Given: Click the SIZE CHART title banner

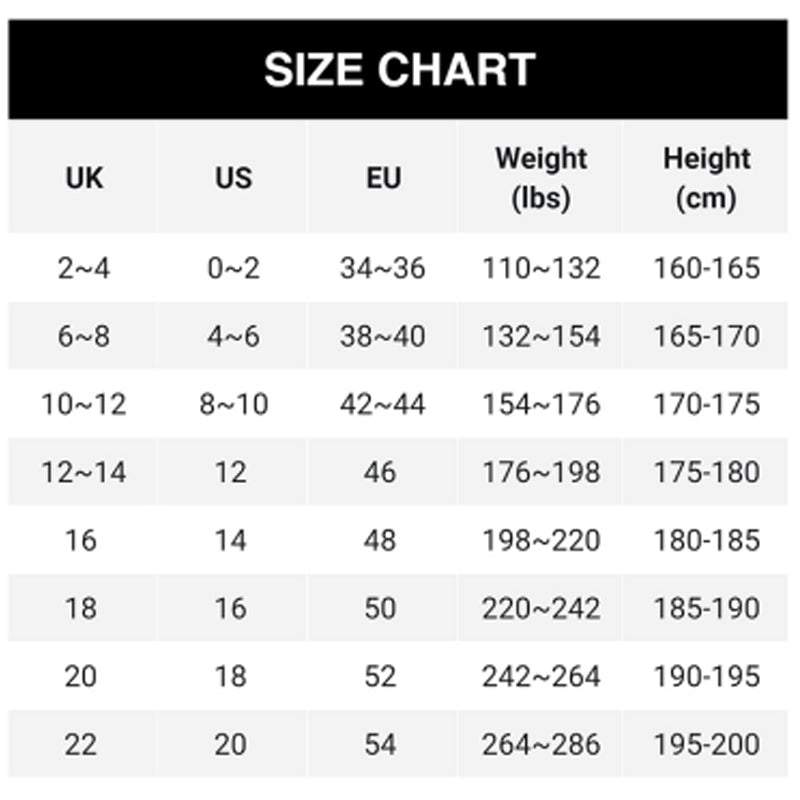Looking at the screenshot, I should 400,70.
